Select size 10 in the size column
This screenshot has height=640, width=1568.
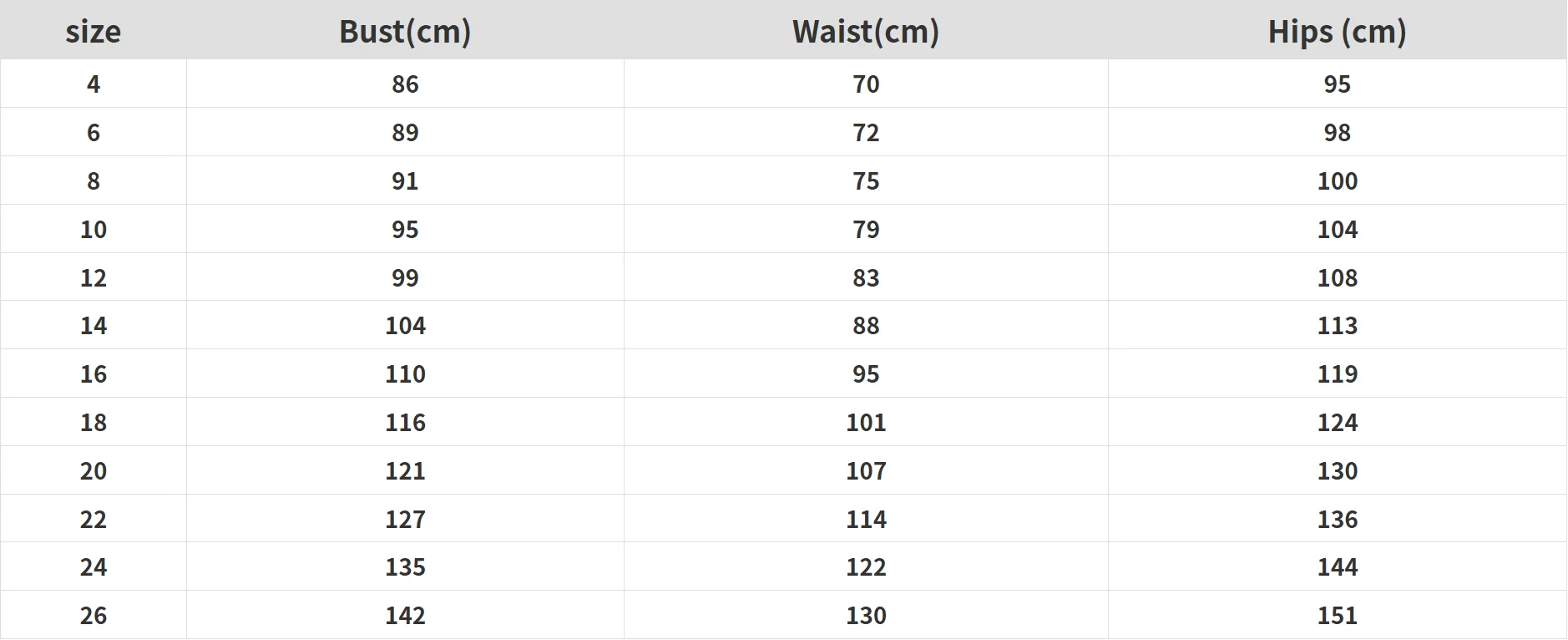click(94, 229)
